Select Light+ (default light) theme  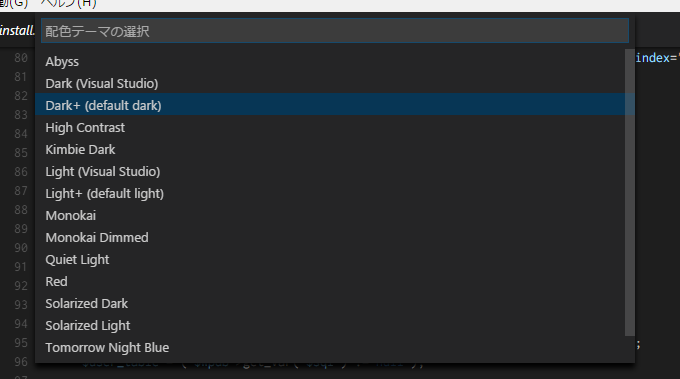[x=334, y=193]
